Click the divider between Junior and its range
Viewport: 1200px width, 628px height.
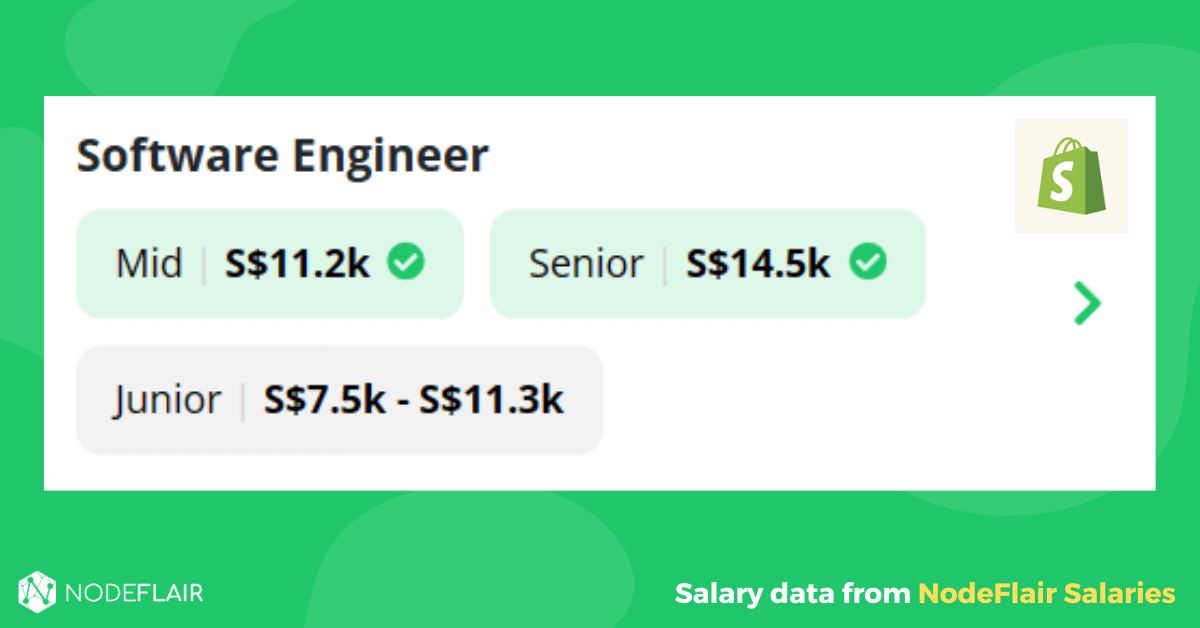coord(242,400)
